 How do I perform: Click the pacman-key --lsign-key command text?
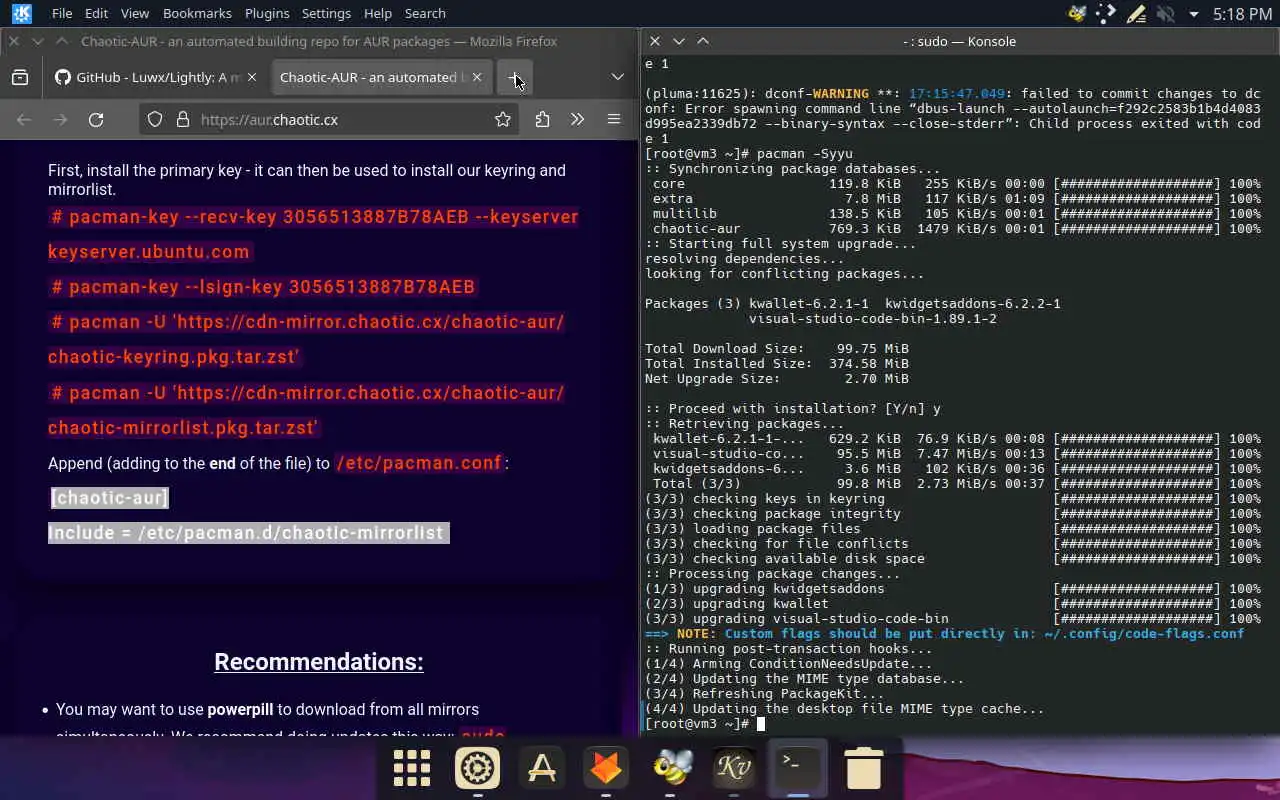click(263, 287)
